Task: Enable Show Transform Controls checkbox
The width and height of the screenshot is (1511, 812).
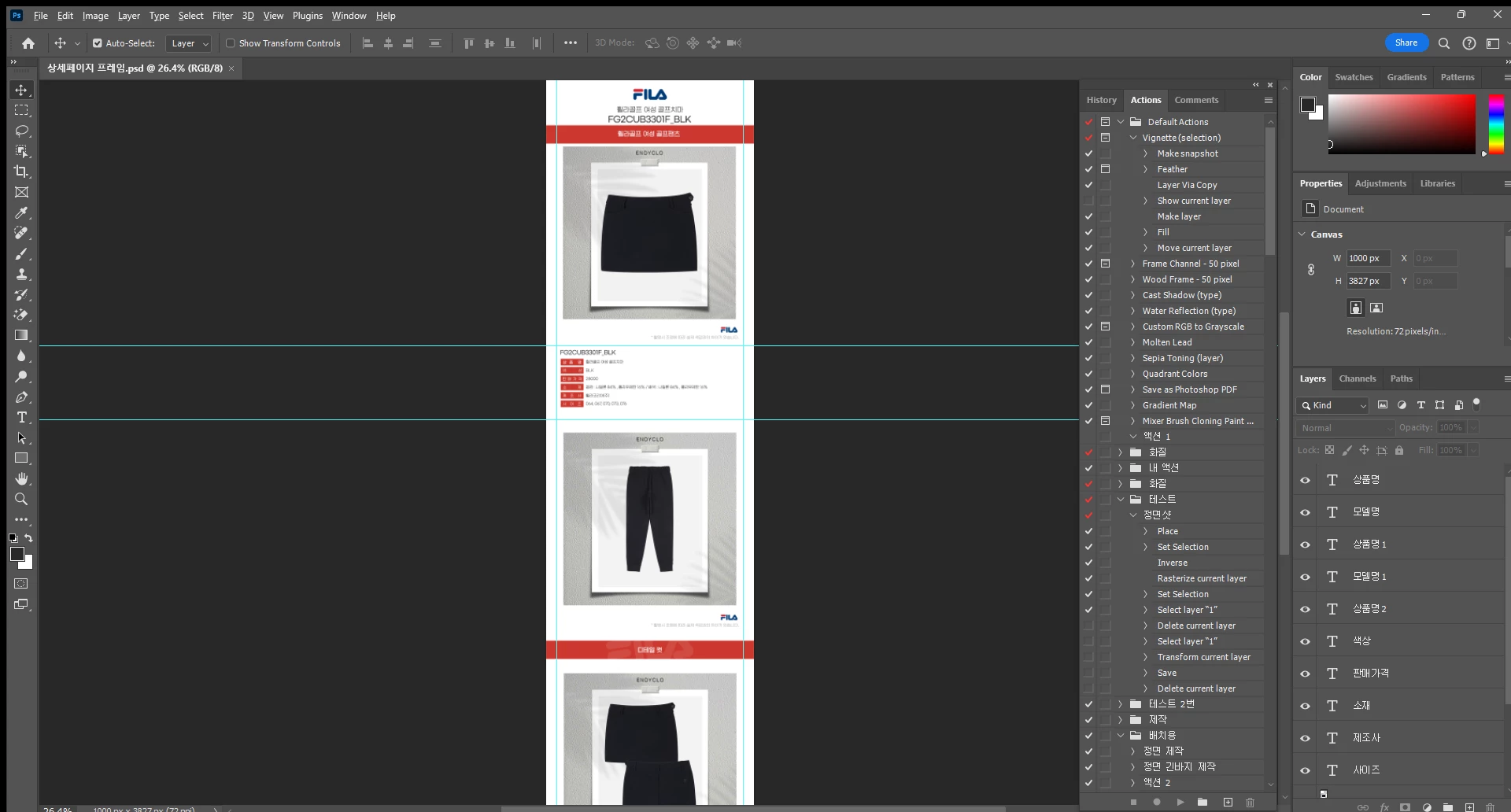Action: [231, 43]
